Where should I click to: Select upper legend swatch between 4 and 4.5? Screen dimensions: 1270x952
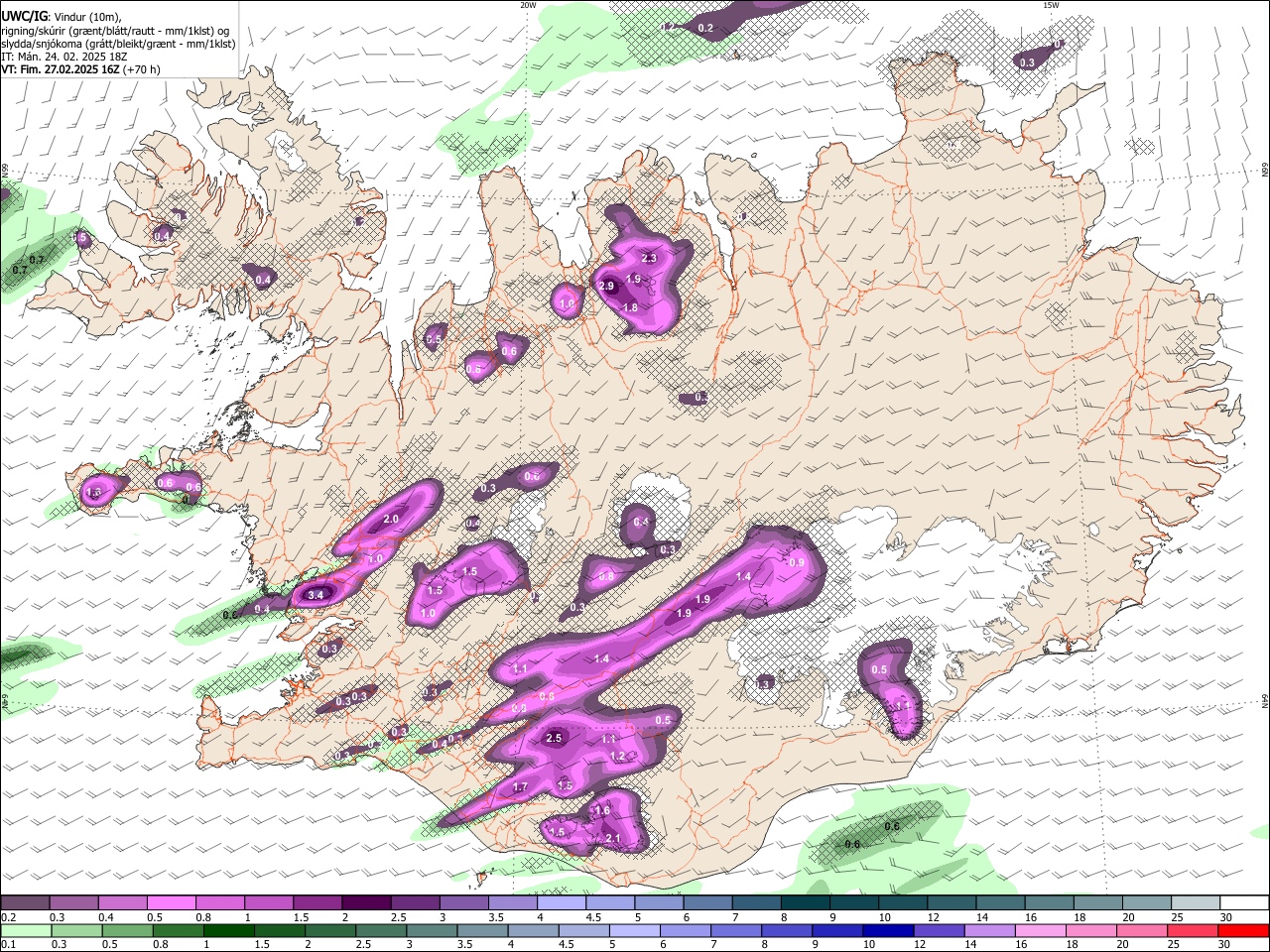pos(562,903)
